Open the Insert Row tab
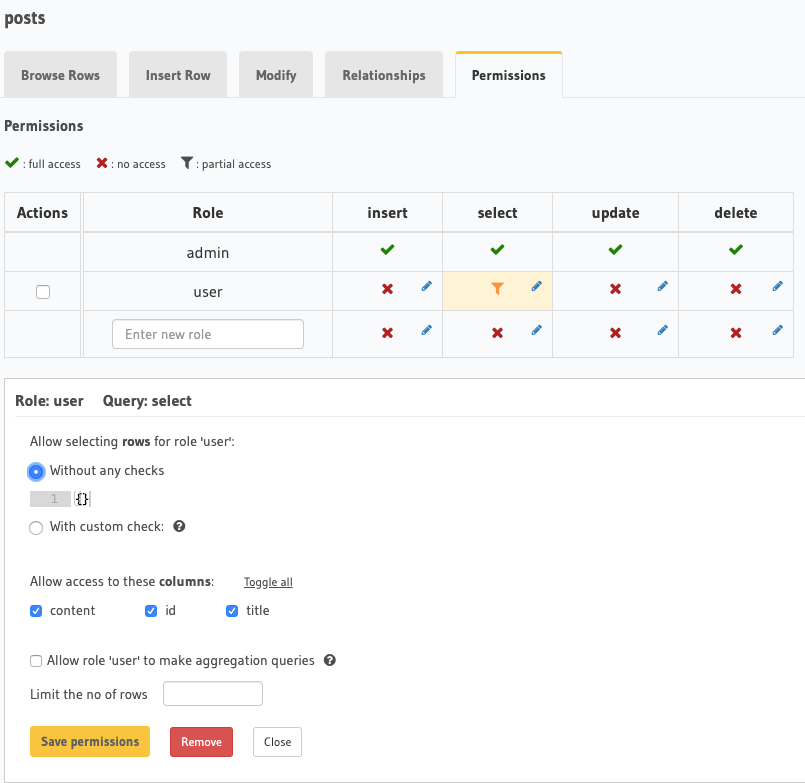The height and width of the screenshot is (783, 805). (x=178, y=75)
